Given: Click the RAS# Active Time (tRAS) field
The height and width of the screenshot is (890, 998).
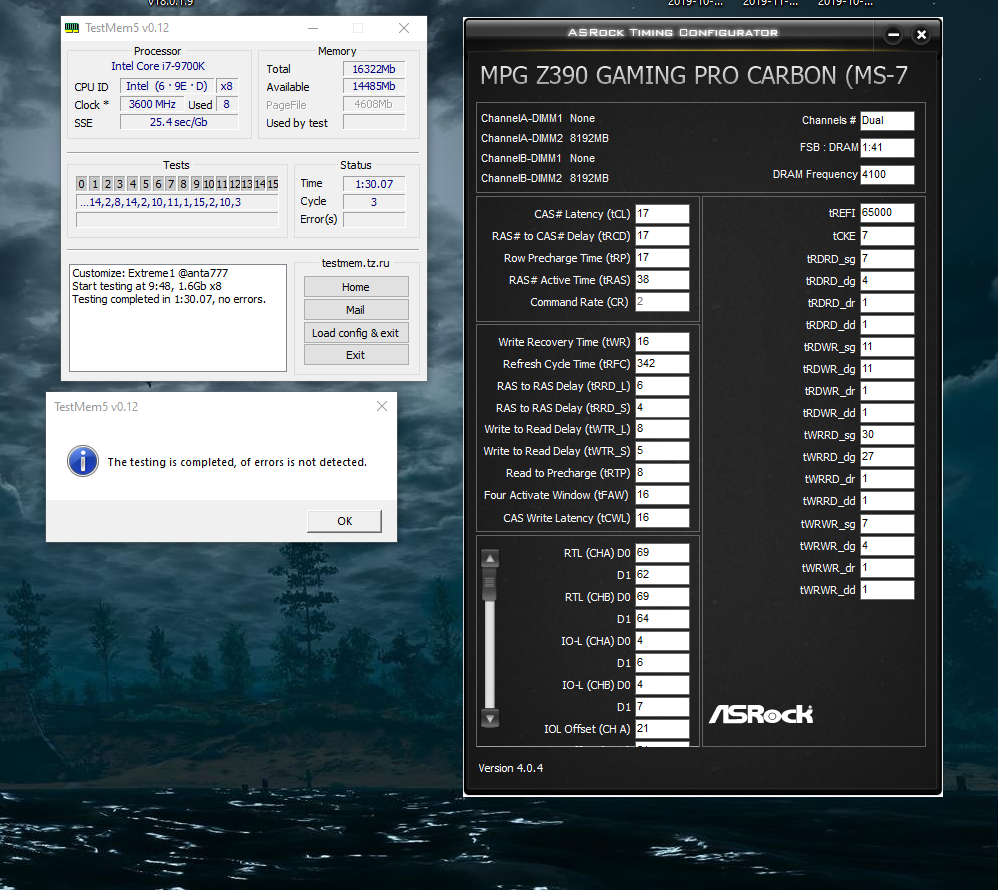Looking at the screenshot, I should (662, 280).
